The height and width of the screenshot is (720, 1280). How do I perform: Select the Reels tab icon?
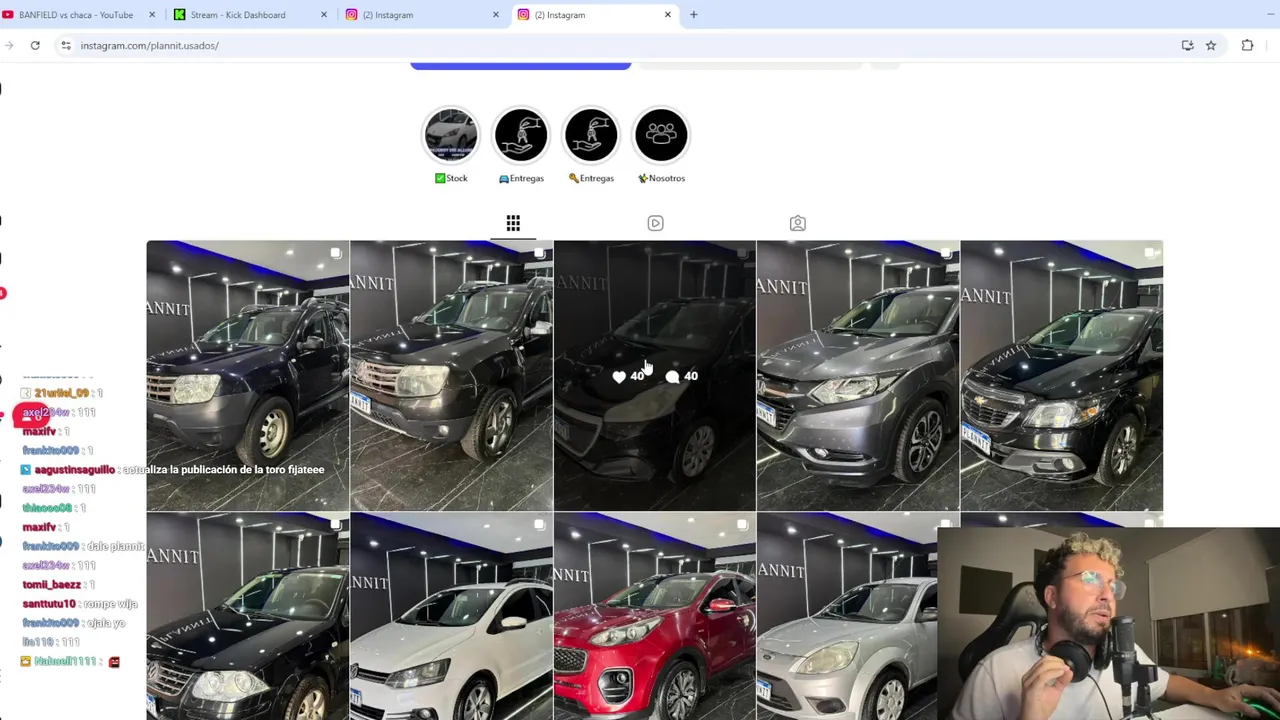(655, 223)
